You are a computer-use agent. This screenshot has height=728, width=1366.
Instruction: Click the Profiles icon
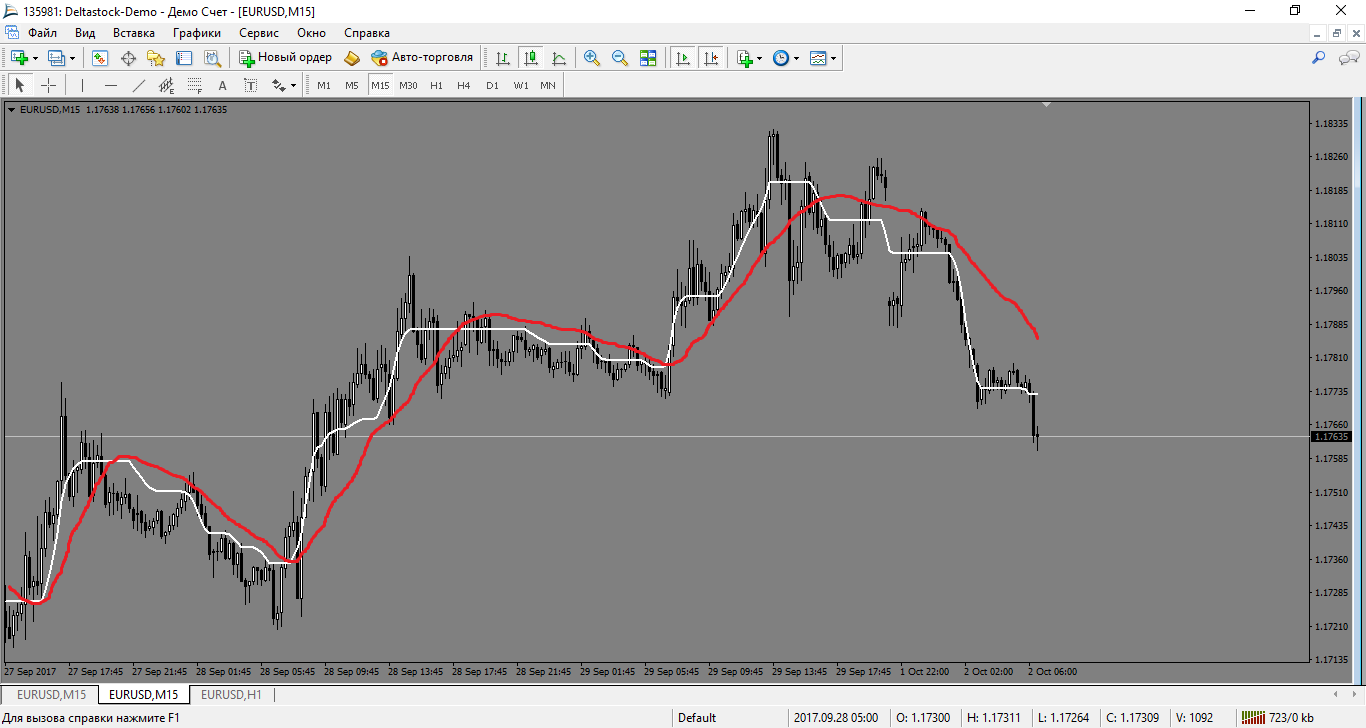pos(56,58)
